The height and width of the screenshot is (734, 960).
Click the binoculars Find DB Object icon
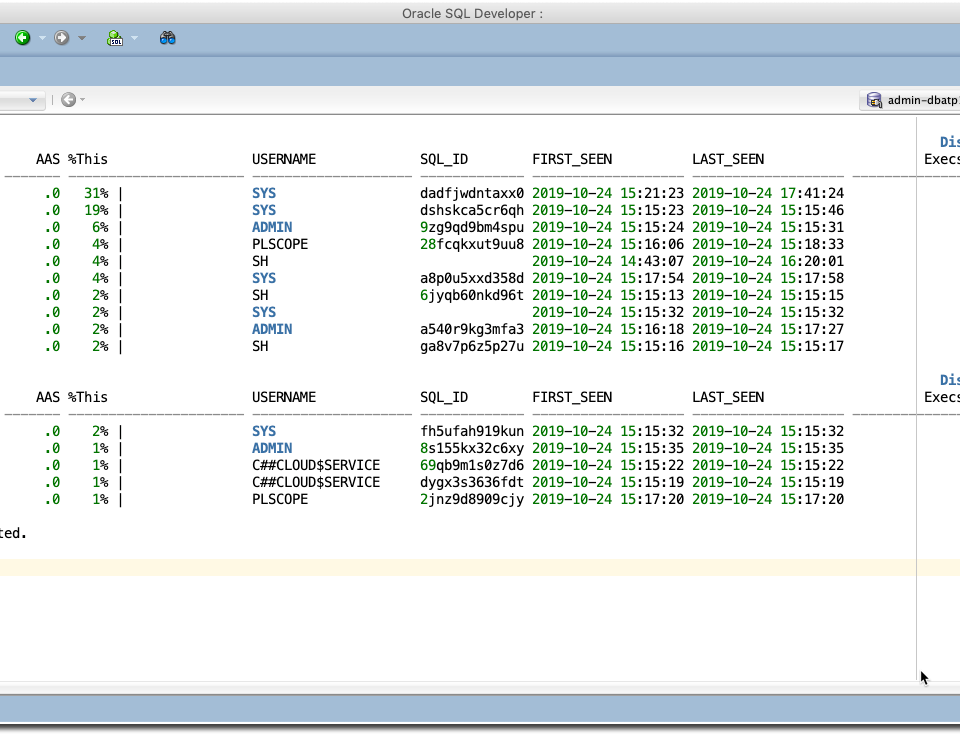(x=167, y=38)
